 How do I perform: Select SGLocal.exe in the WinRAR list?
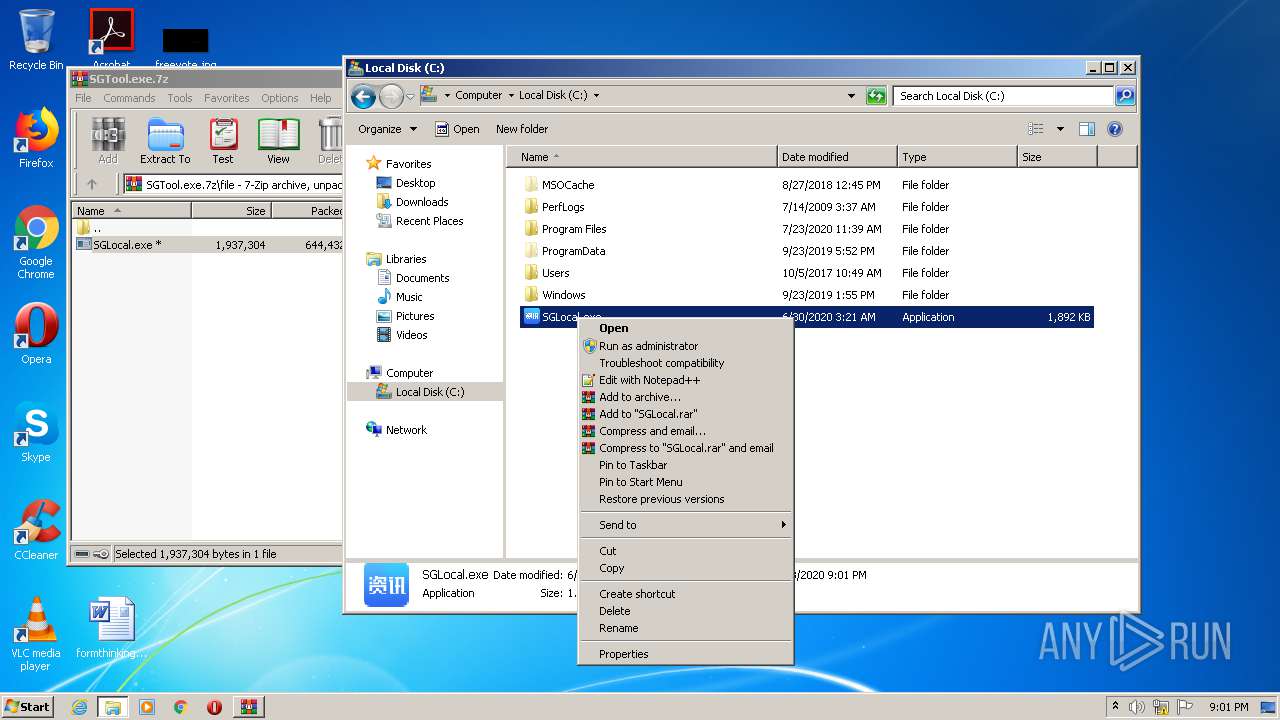(208, 245)
